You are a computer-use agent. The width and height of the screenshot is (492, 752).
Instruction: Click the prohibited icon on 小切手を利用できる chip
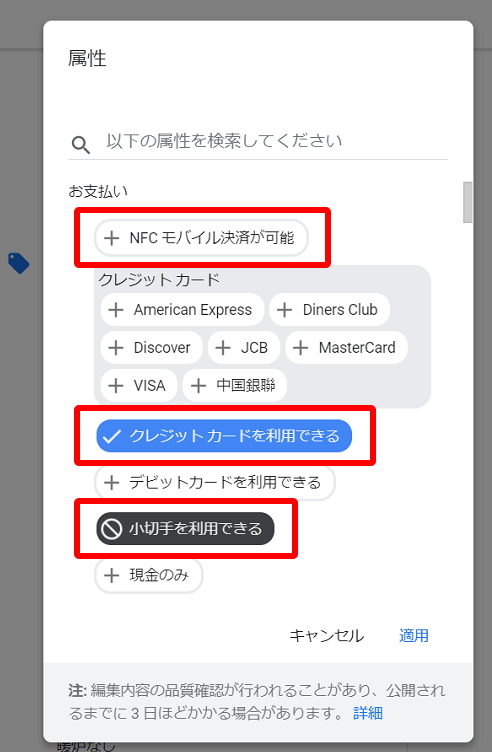click(111, 529)
